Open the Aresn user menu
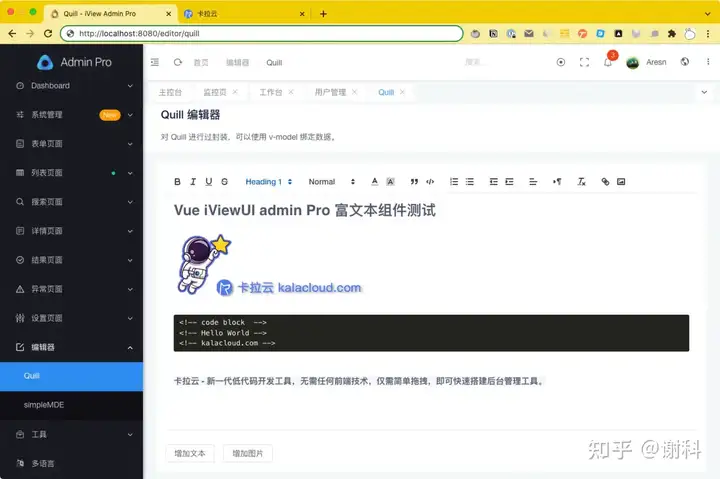The width and height of the screenshot is (720, 479). click(x=647, y=62)
